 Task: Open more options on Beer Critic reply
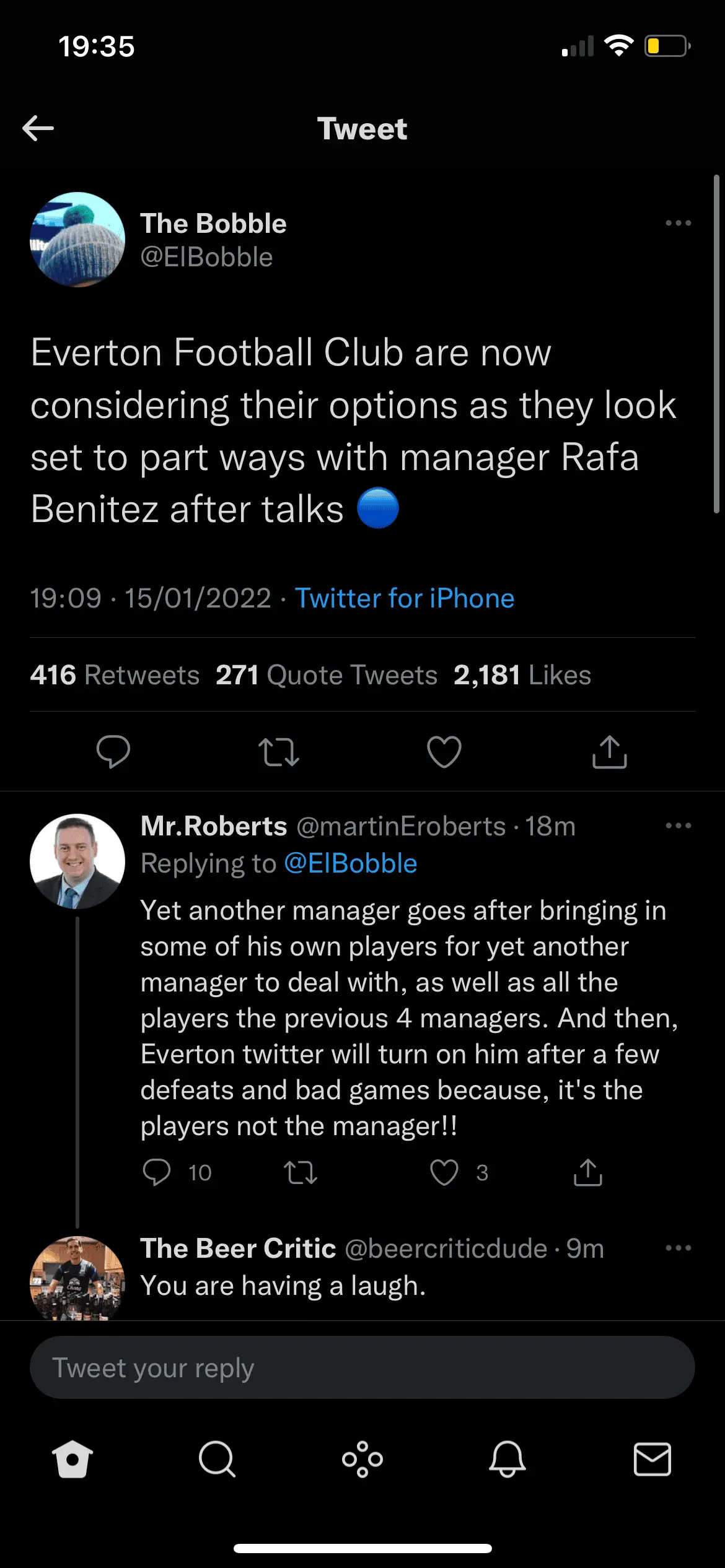tap(678, 1248)
